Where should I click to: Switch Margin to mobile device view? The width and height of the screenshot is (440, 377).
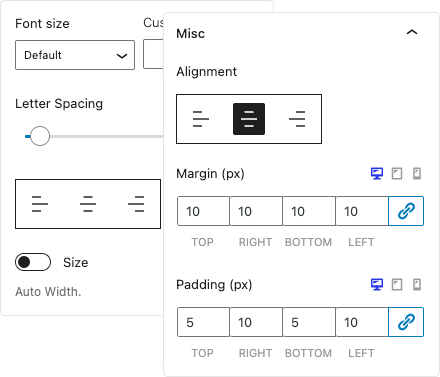pyautogui.click(x=417, y=173)
